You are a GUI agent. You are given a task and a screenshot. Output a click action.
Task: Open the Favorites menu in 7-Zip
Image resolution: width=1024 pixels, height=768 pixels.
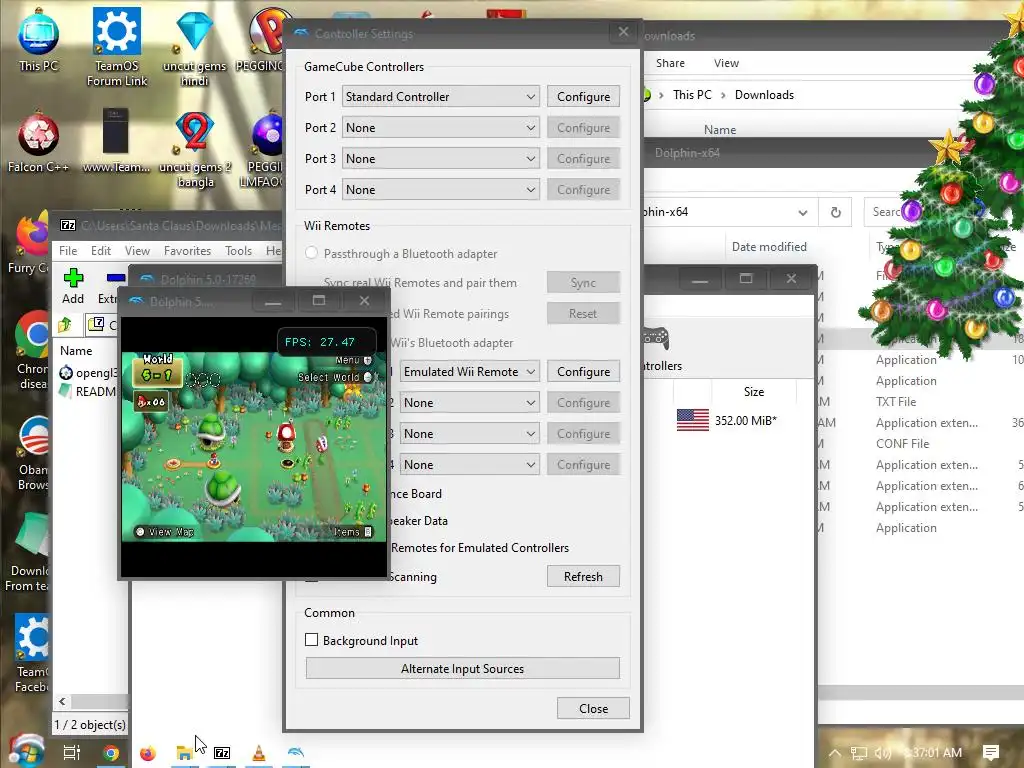[x=187, y=251]
